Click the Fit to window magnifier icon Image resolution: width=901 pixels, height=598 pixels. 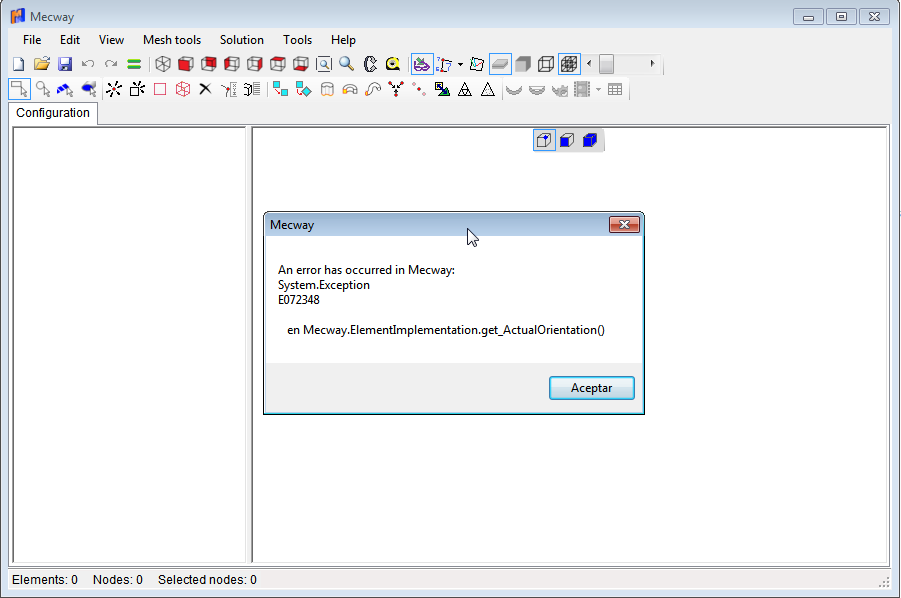tap(324, 64)
